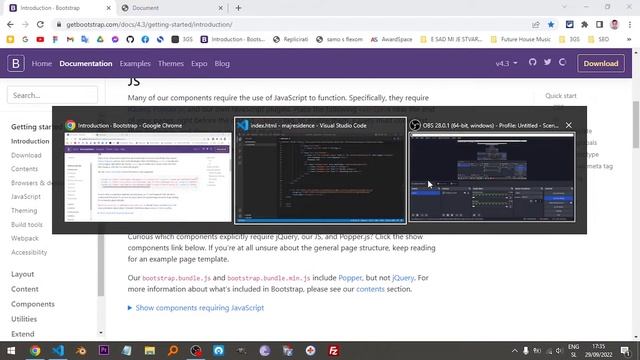Expand the system tray hidden icons chevron
The height and width of the screenshot is (360, 640).
pyautogui.click(x=514, y=351)
